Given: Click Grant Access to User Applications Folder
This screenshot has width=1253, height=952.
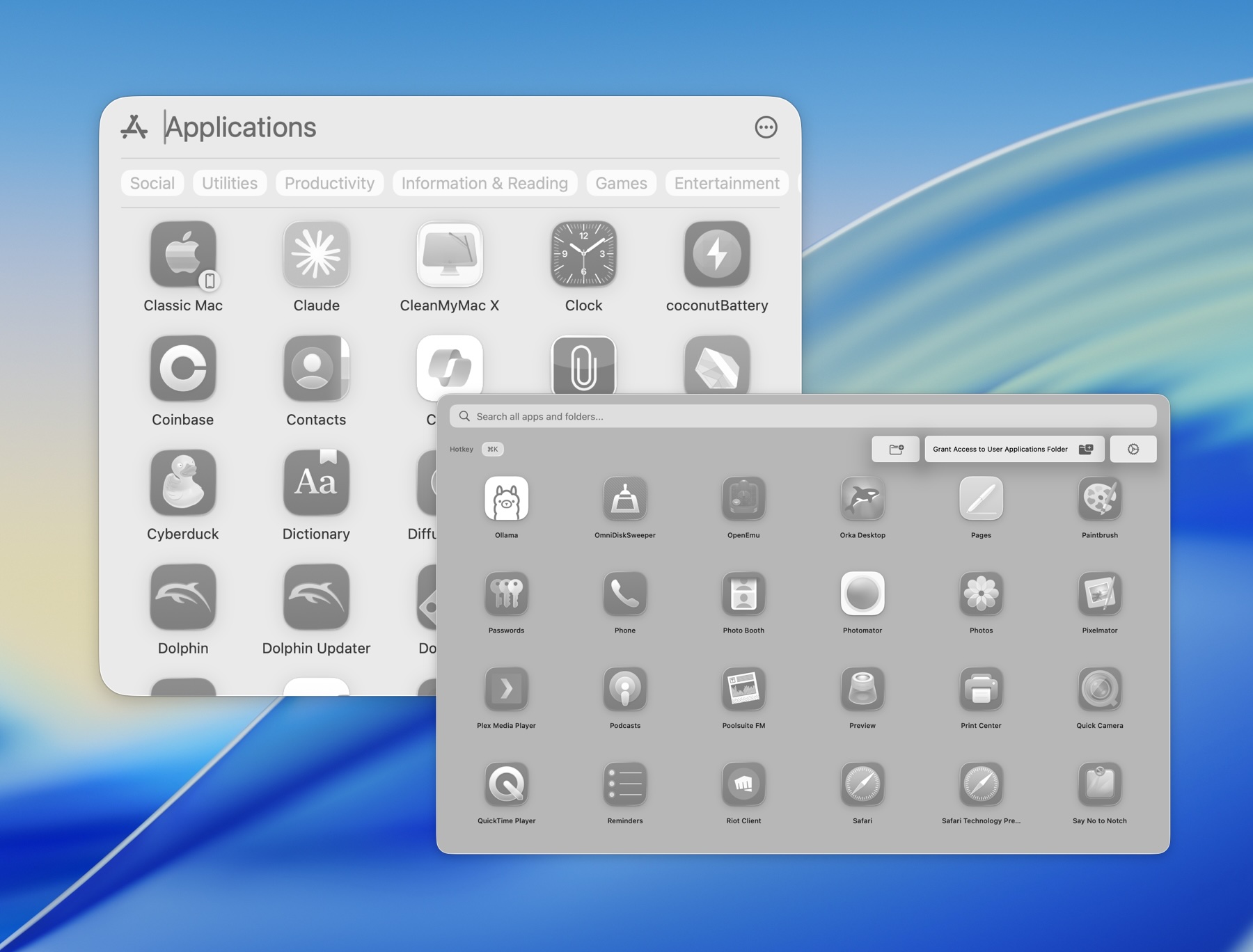Looking at the screenshot, I should (1012, 449).
